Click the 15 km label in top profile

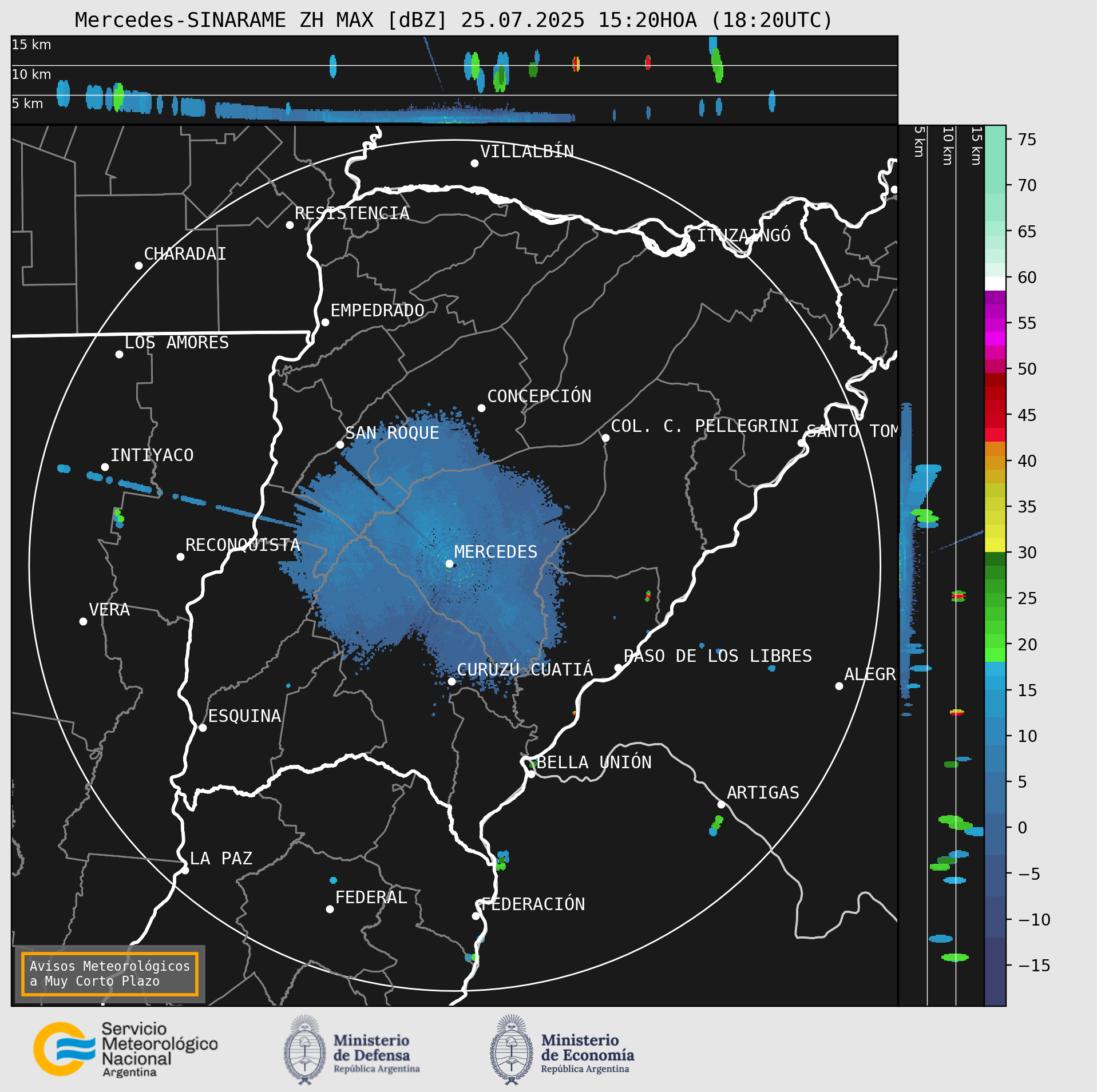31,45
